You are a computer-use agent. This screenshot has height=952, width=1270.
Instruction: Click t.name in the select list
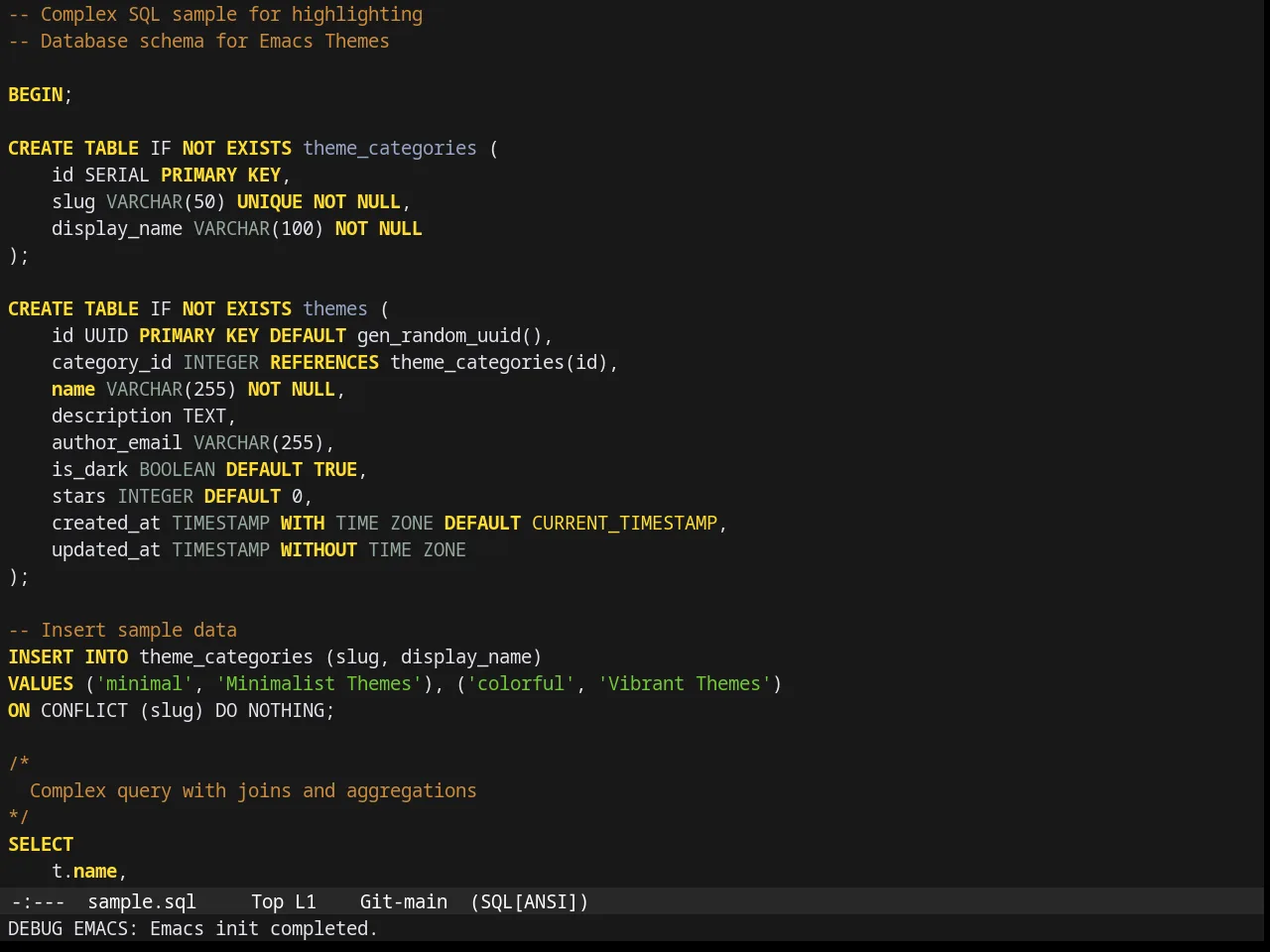pyautogui.click(x=84, y=871)
